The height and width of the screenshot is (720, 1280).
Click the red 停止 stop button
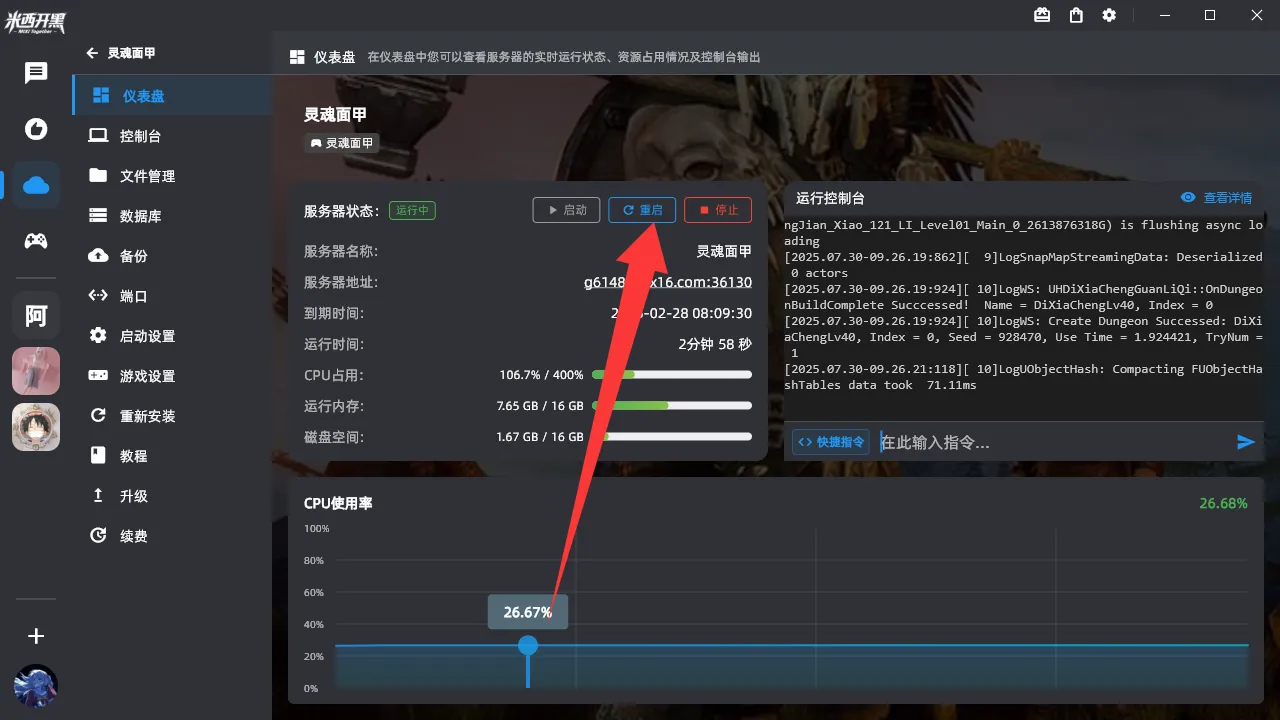click(x=718, y=210)
